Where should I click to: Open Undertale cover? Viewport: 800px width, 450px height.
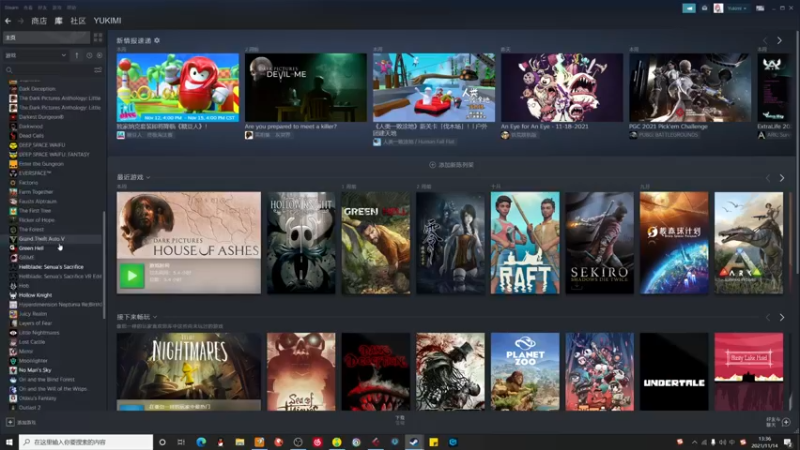coord(674,372)
